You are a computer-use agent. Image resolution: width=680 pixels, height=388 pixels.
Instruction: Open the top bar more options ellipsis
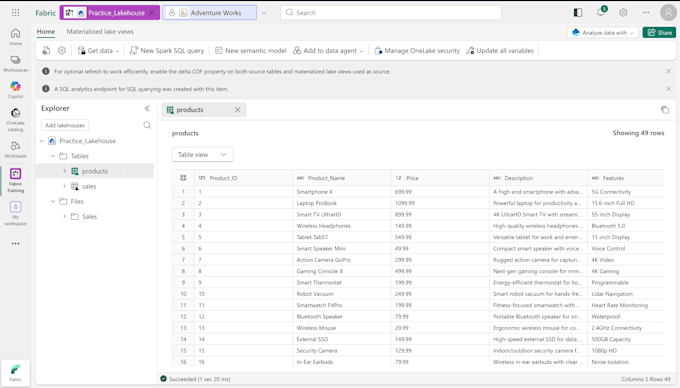point(646,13)
